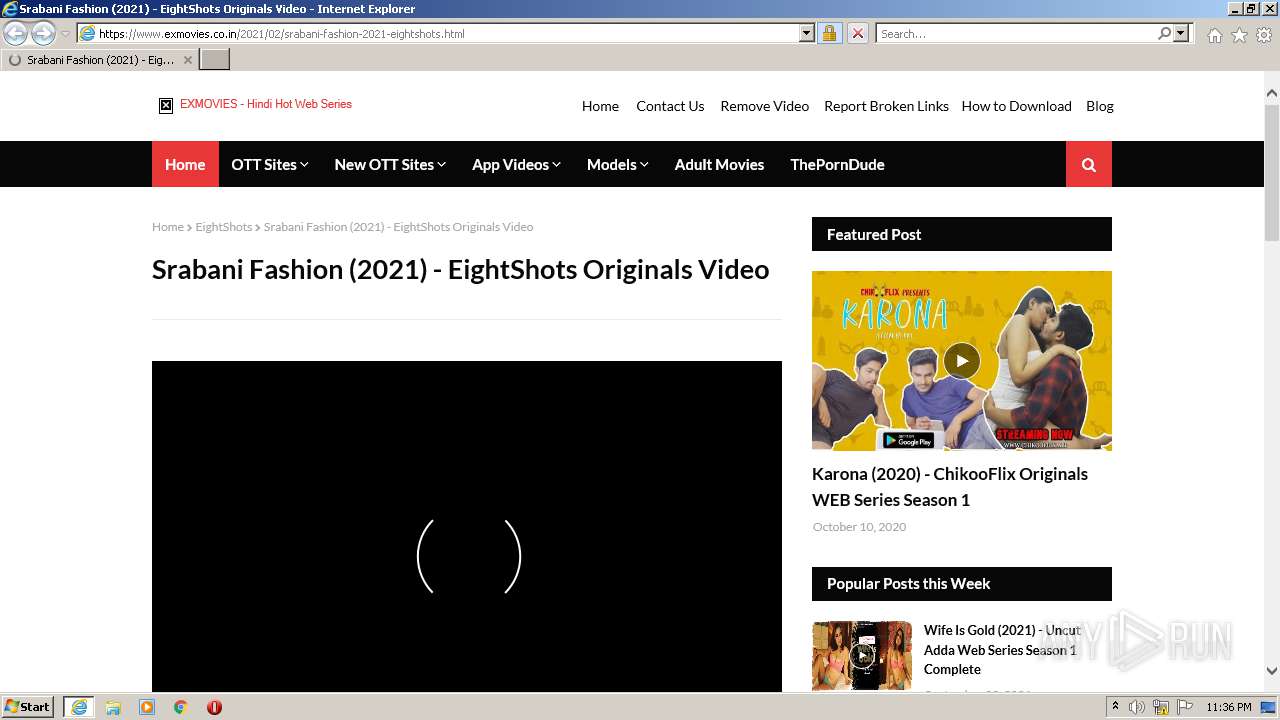Open Wife Is Gold (2021) post title

coord(1002,650)
